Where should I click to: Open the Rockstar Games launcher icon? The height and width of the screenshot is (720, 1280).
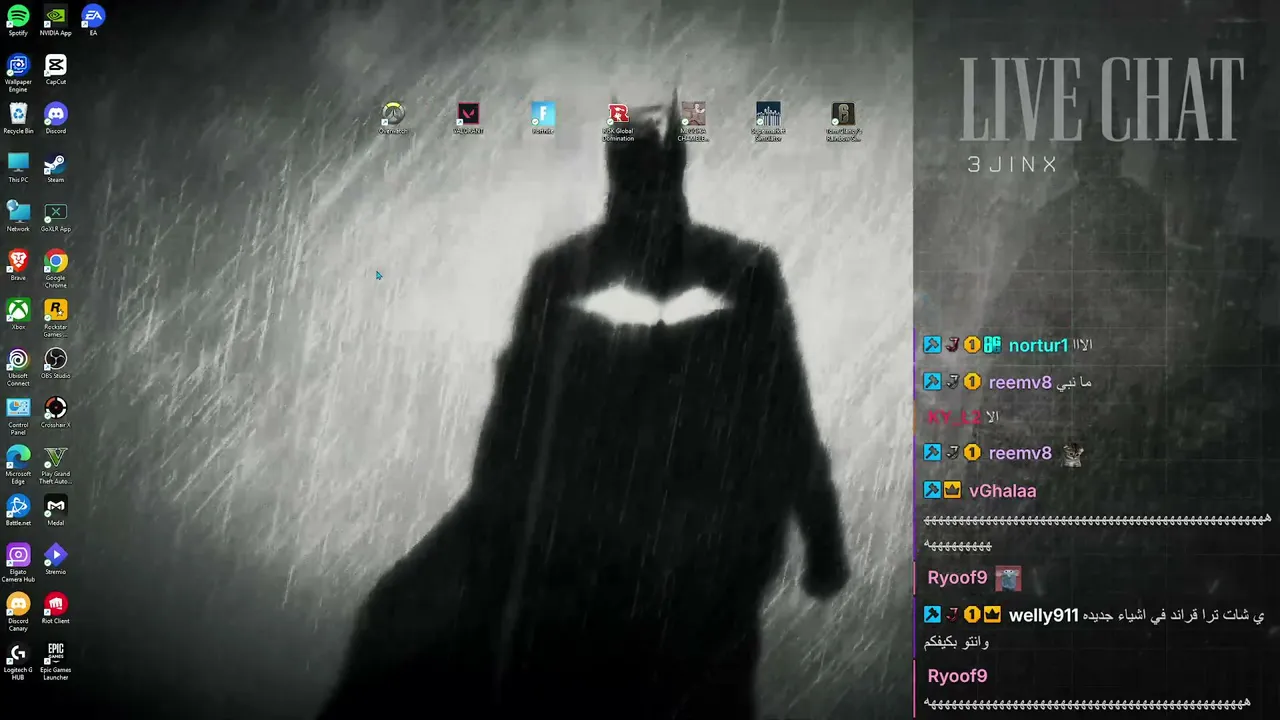point(56,318)
